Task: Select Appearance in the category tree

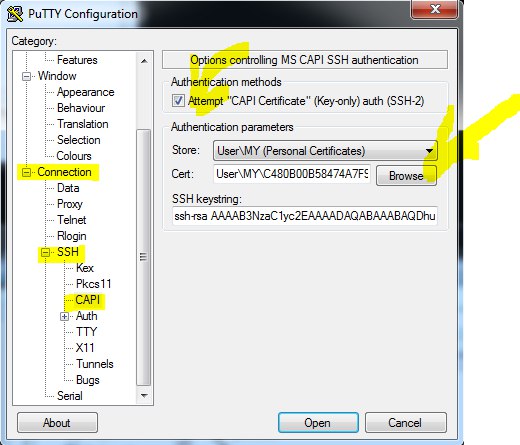Action: 86,92
